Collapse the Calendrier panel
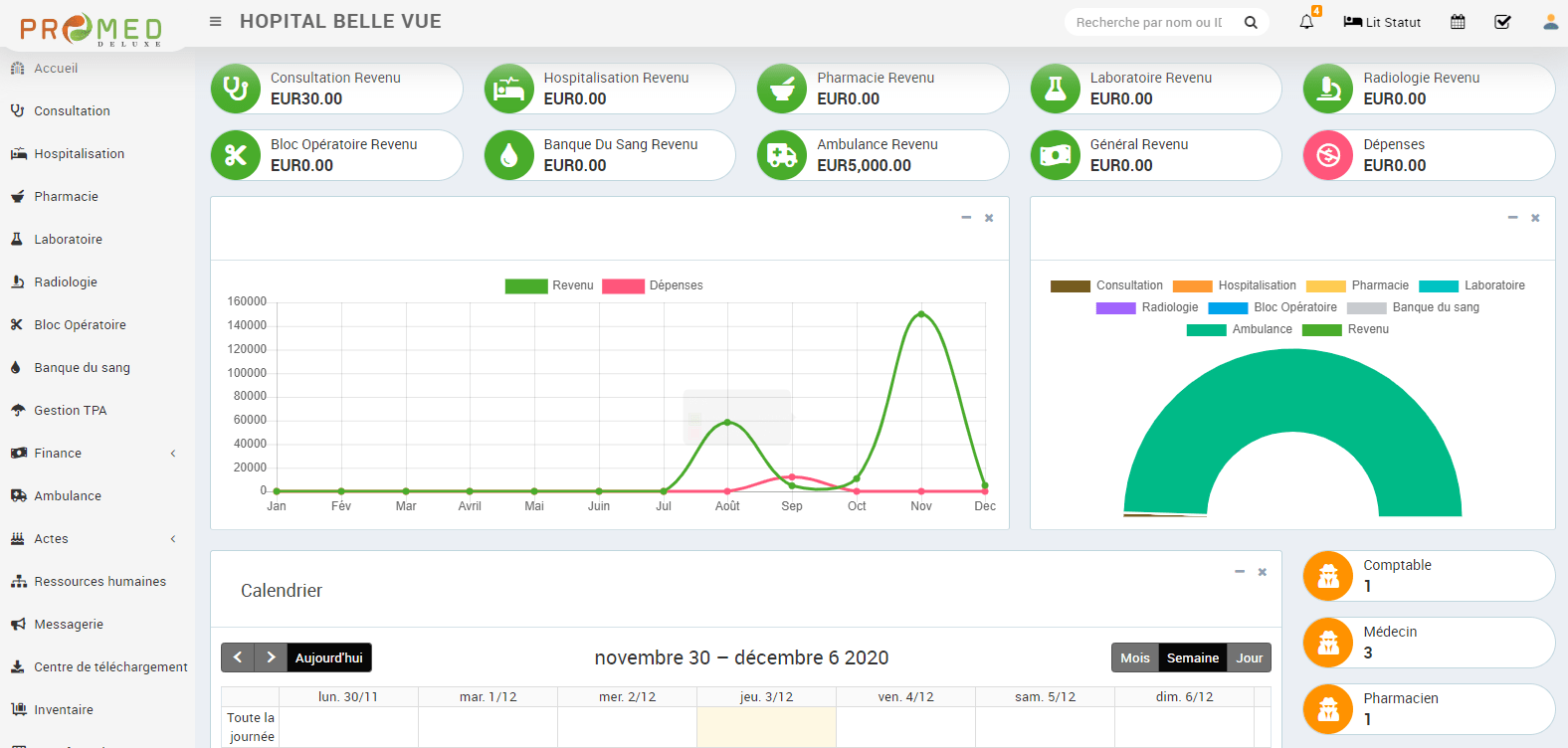 1240,572
